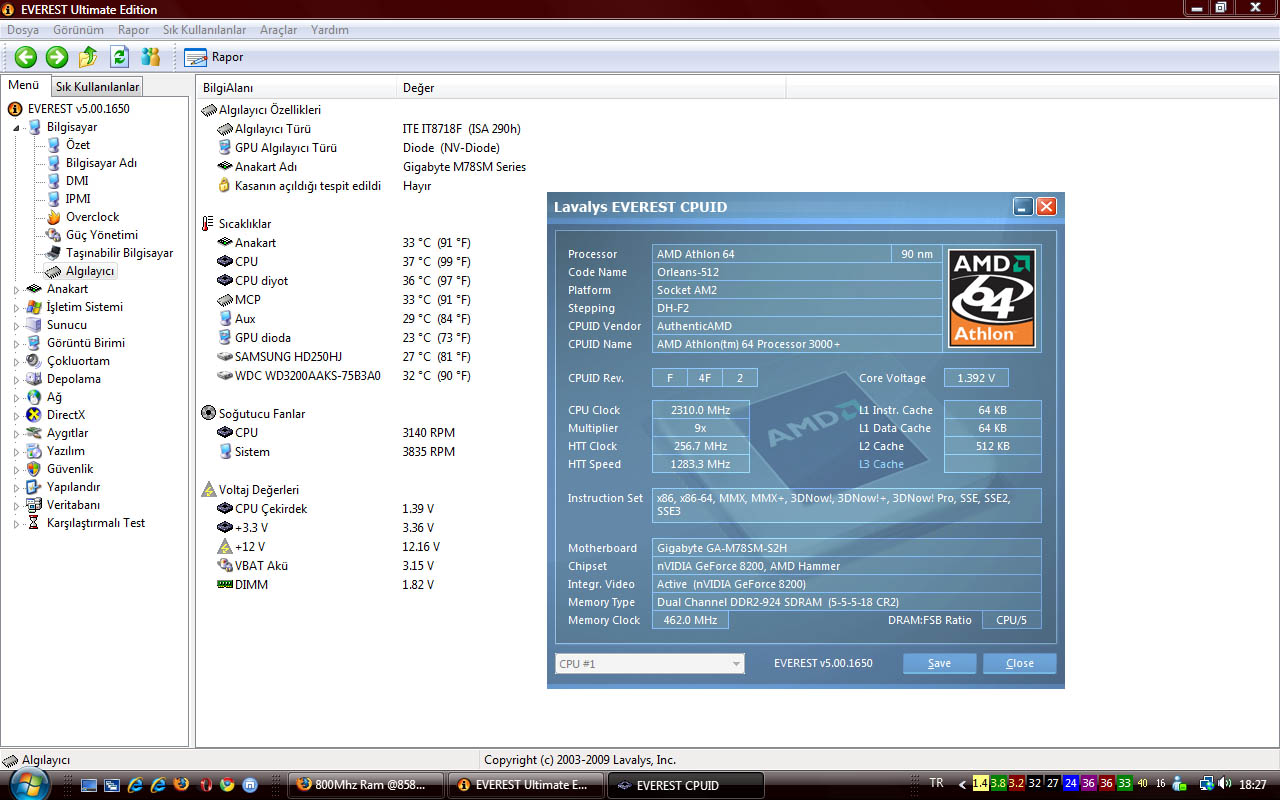Switch to EVEREST Ultimate Edition taskbar button
The height and width of the screenshot is (800, 1280).
coord(526,785)
